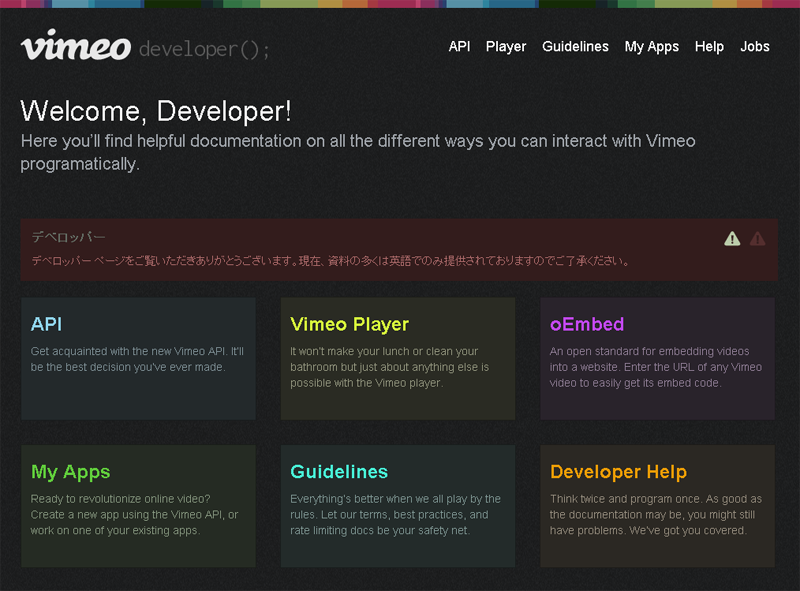Click the green My Apps card heading
Screen dimensions: 800x591
70,472
